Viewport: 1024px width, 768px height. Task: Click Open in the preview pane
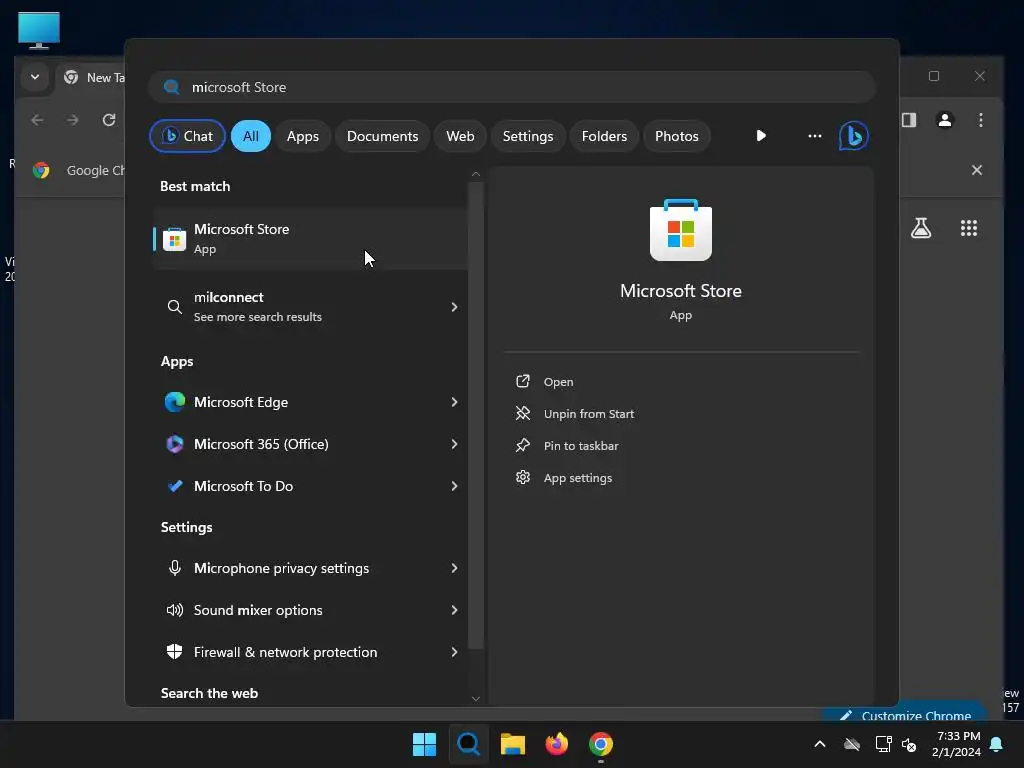click(558, 382)
